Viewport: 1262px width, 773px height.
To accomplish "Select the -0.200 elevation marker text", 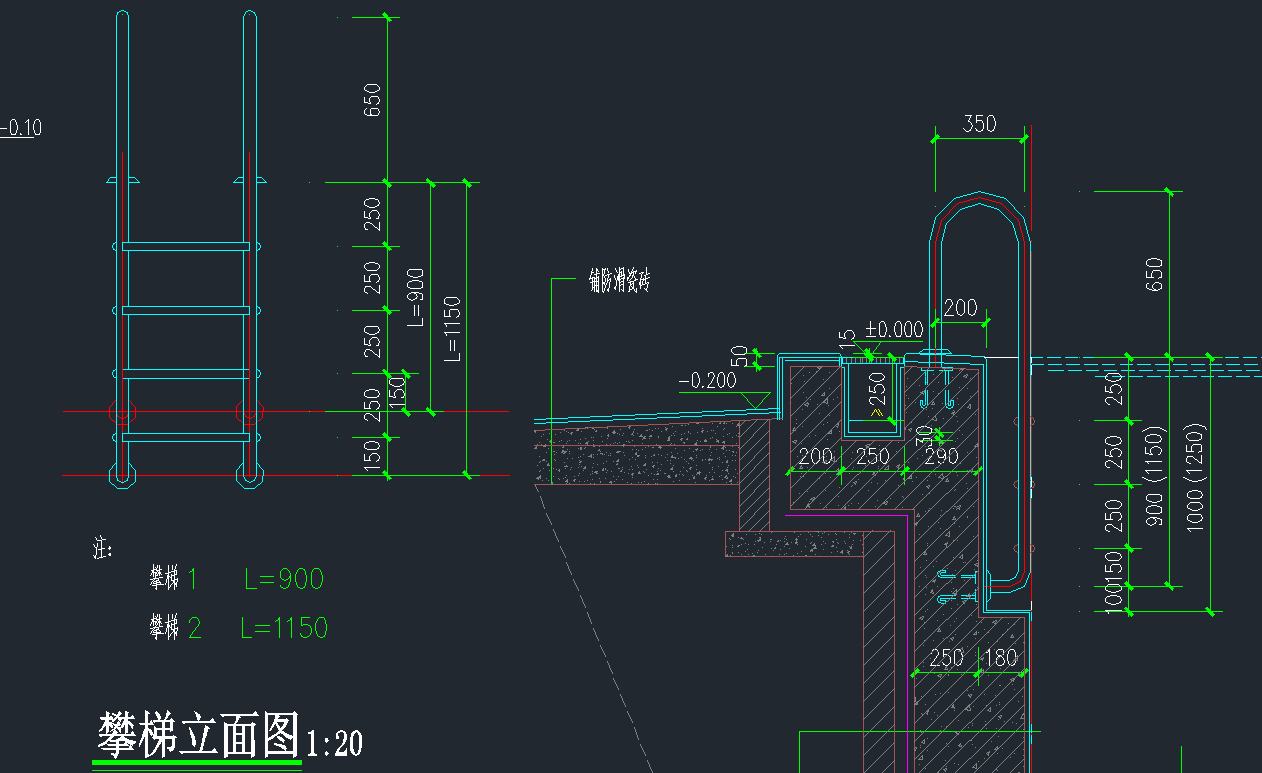I will pyautogui.click(x=707, y=380).
